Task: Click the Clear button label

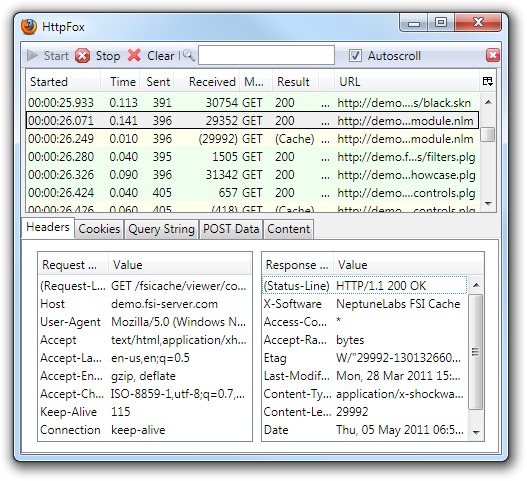Action: point(161,56)
